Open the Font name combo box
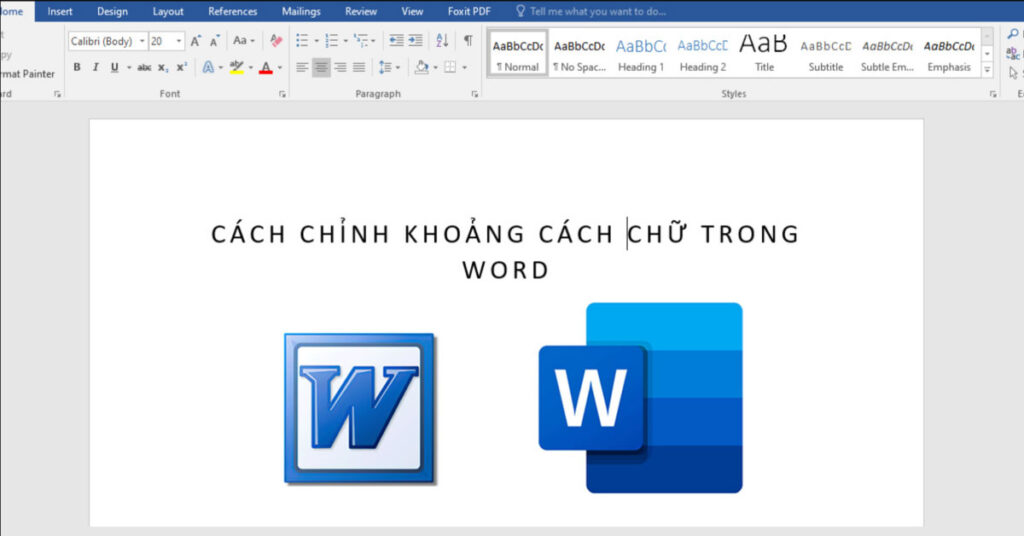 (x=108, y=41)
